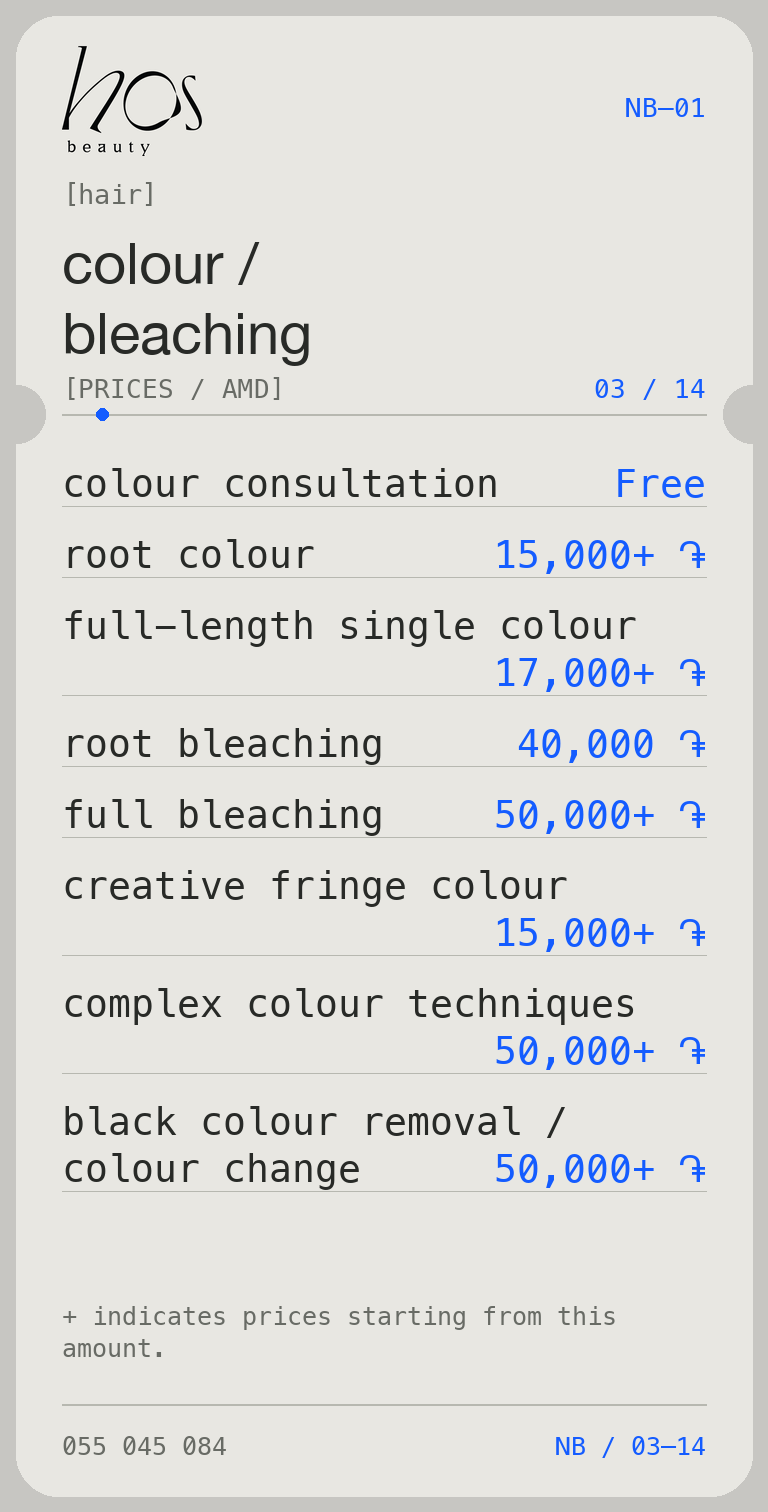This screenshot has width=768, height=1512.
Task: Click the creative fringe 15,000+ price
Action: tap(601, 933)
